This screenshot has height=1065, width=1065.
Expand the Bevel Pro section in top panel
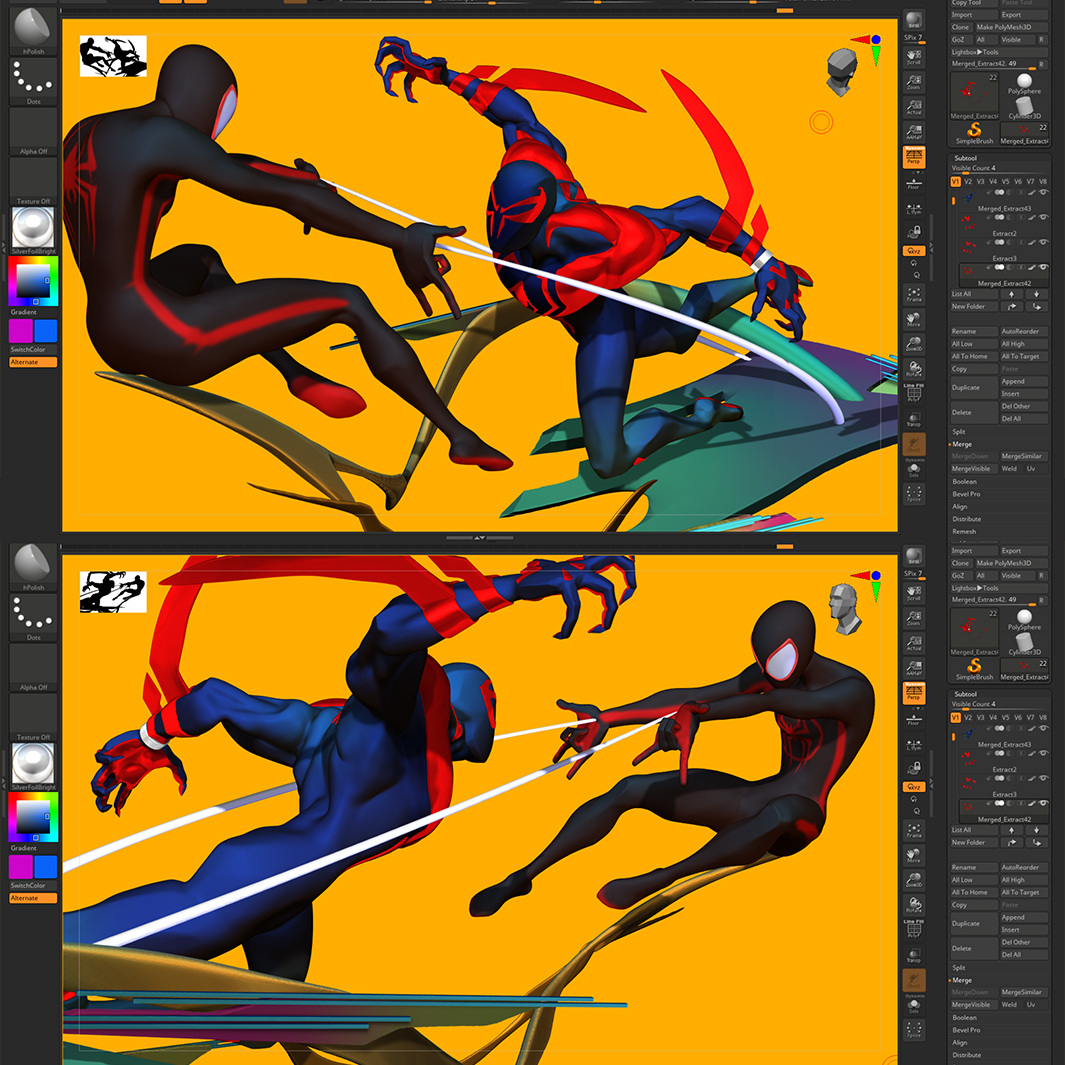(966, 494)
